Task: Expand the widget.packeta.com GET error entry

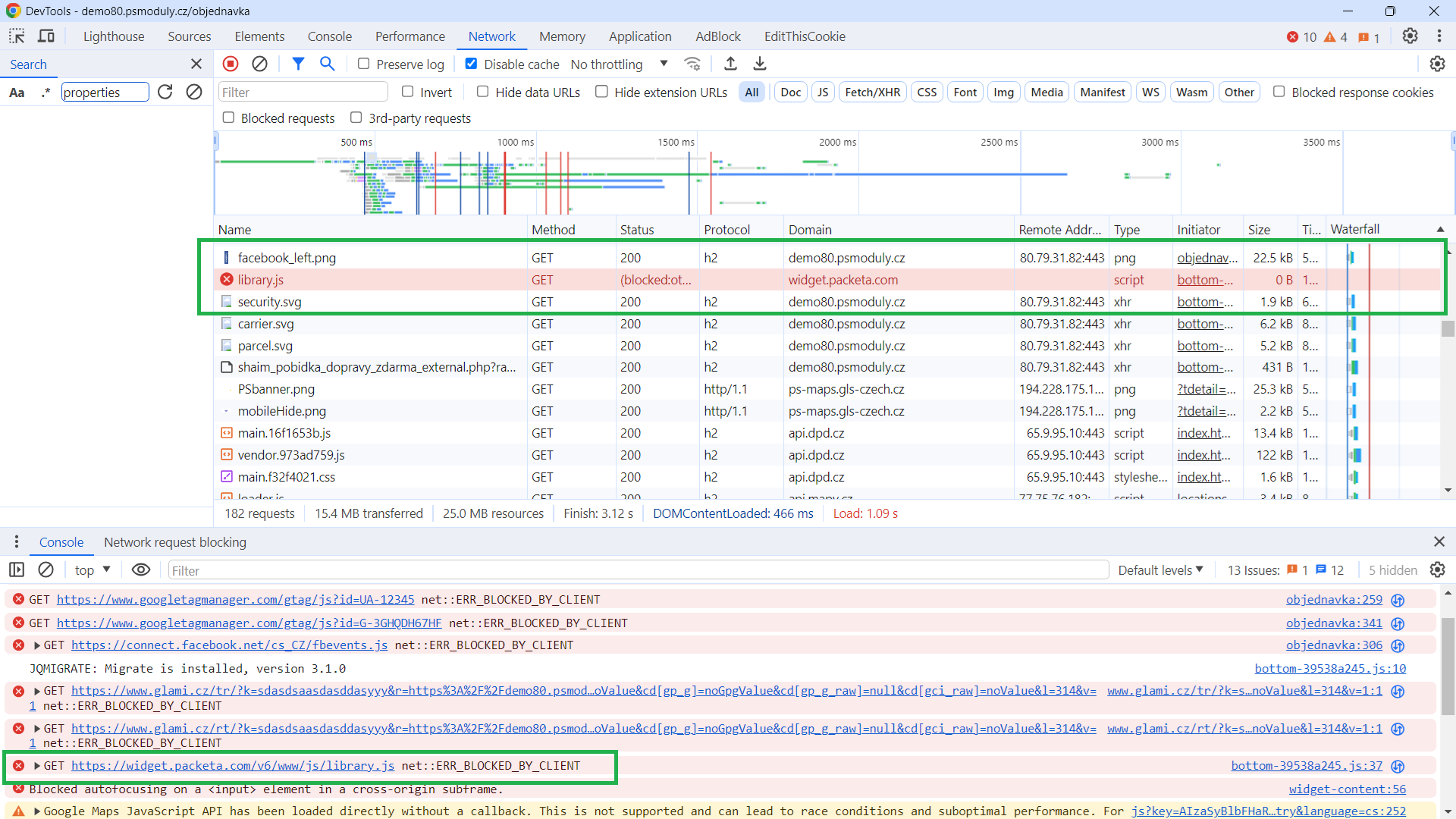Action: (36, 766)
